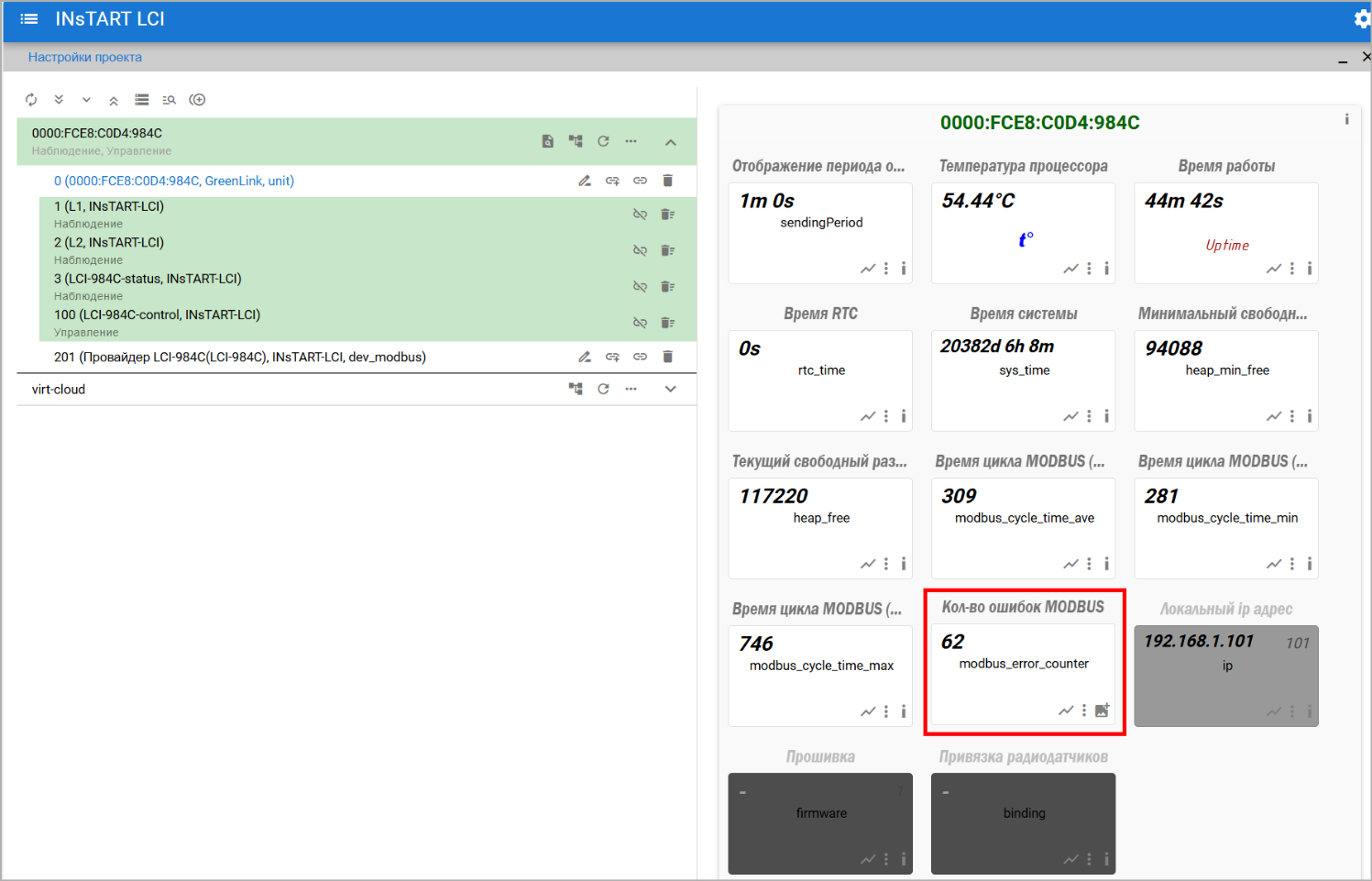1372x881 pixels.
Task: Open the hamburger menu beside INsTART LCI
Action: [29, 19]
